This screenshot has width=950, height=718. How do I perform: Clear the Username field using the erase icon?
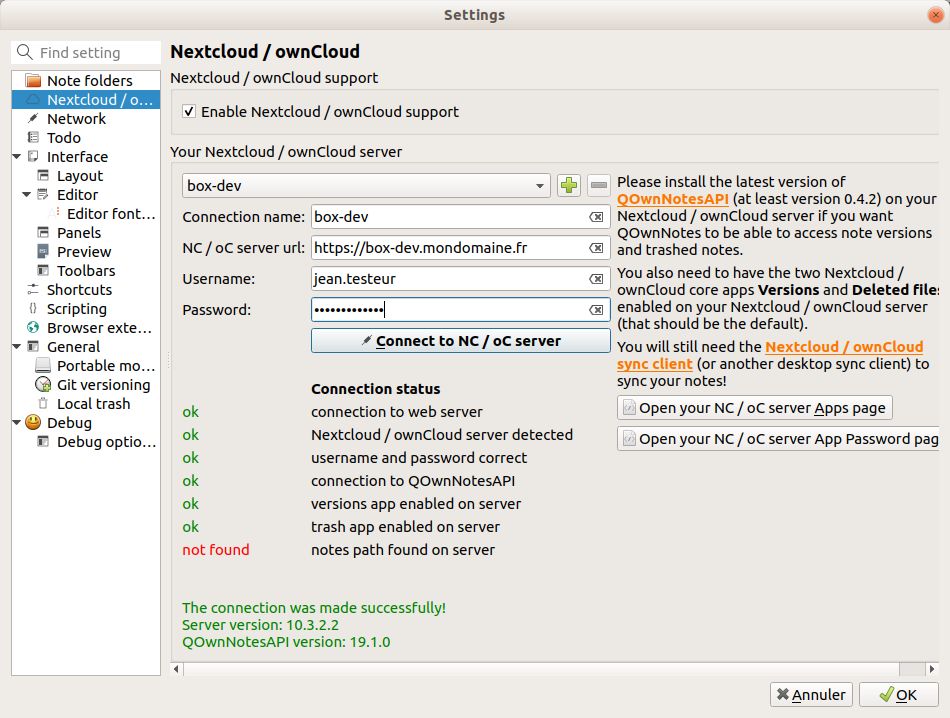(x=594, y=278)
